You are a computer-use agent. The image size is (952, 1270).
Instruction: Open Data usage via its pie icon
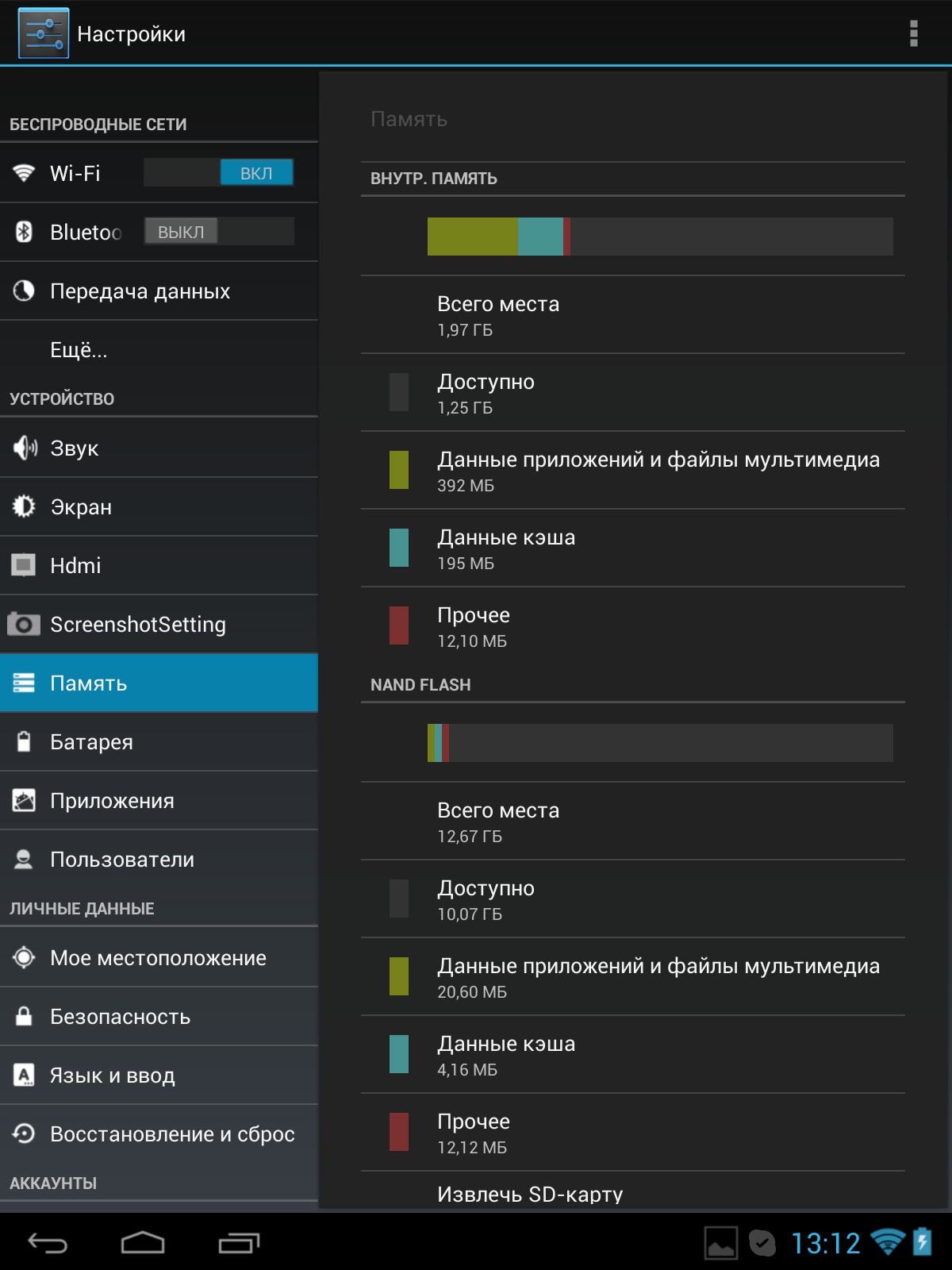24,291
